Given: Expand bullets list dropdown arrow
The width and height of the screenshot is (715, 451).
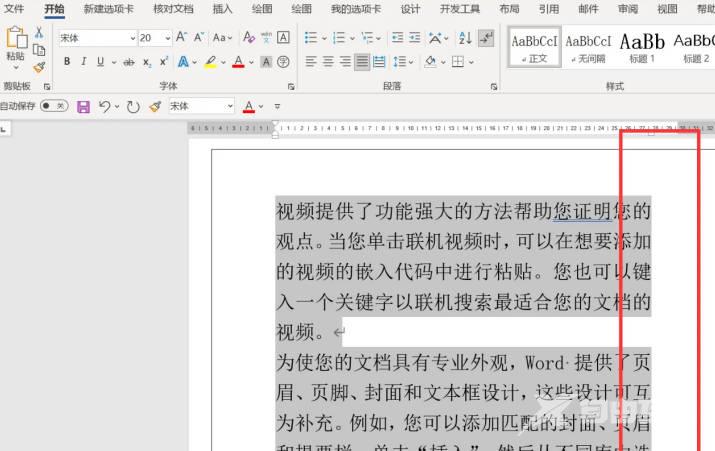Looking at the screenshot, I should point(324,38).
